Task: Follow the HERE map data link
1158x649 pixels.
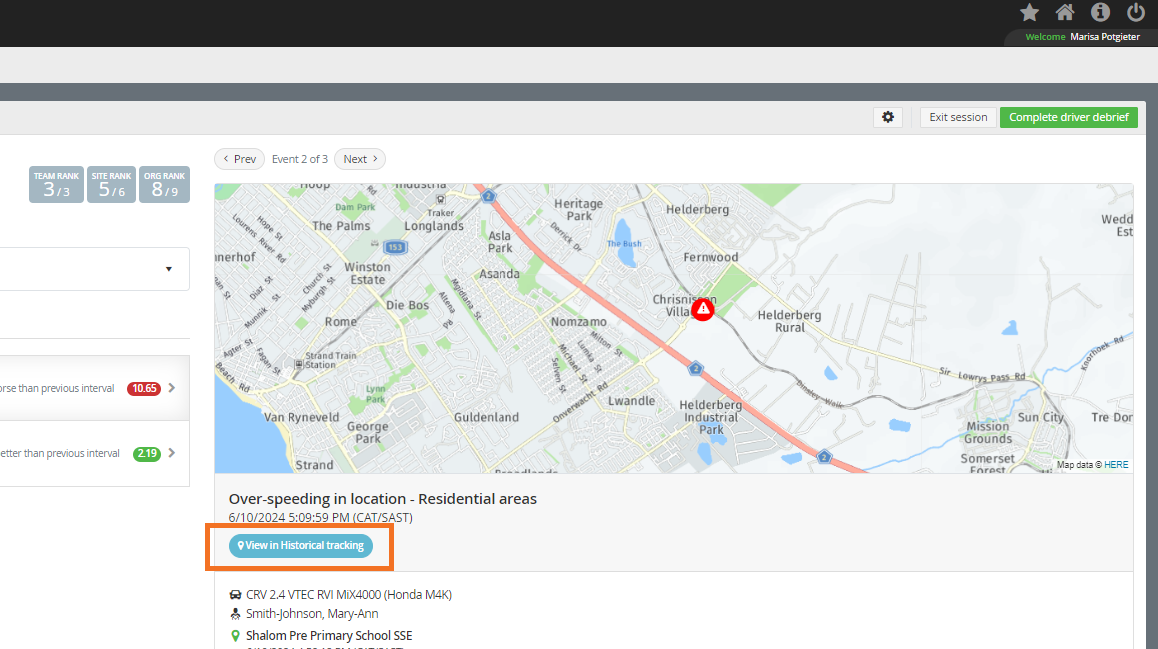Action: (1116, 464)
